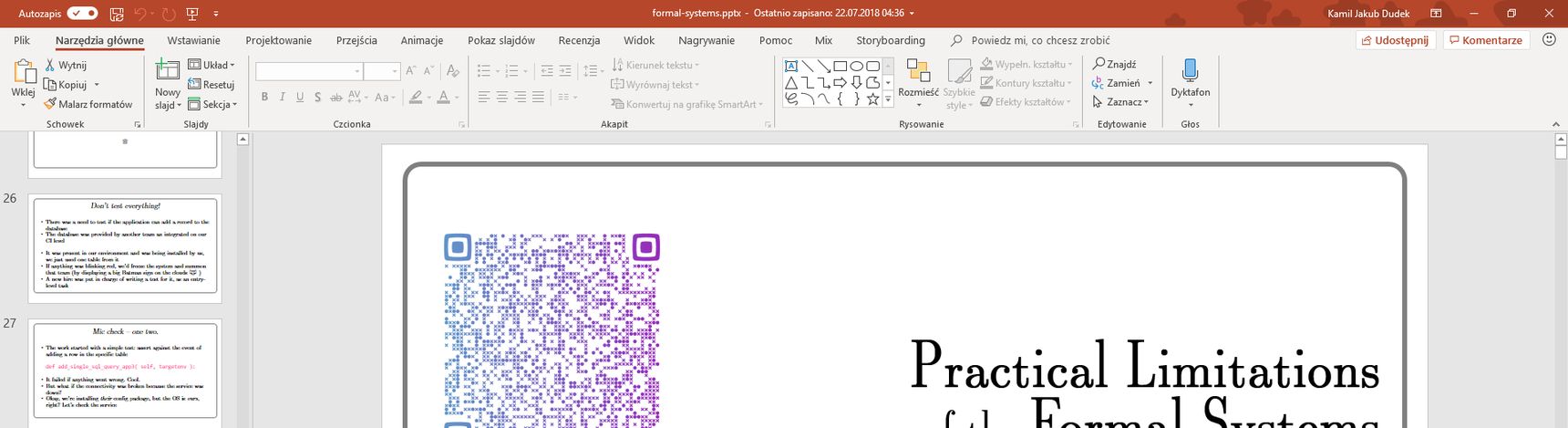Toggle center text alignment
The height and width of the screenshot is (428, 1568).
(x=502, y=97)
